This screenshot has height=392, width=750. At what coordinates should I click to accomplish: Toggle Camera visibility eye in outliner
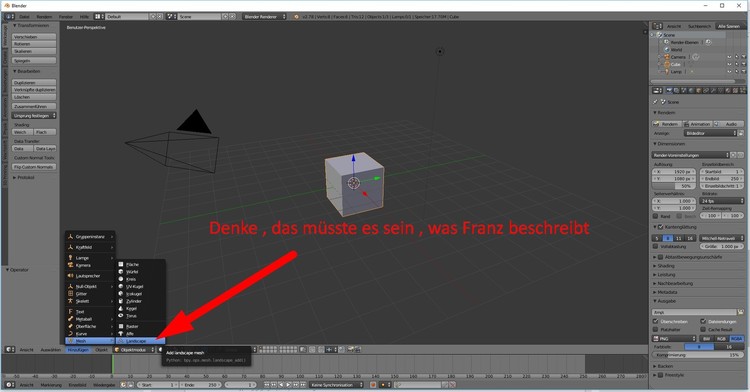[x=729, y=57]
